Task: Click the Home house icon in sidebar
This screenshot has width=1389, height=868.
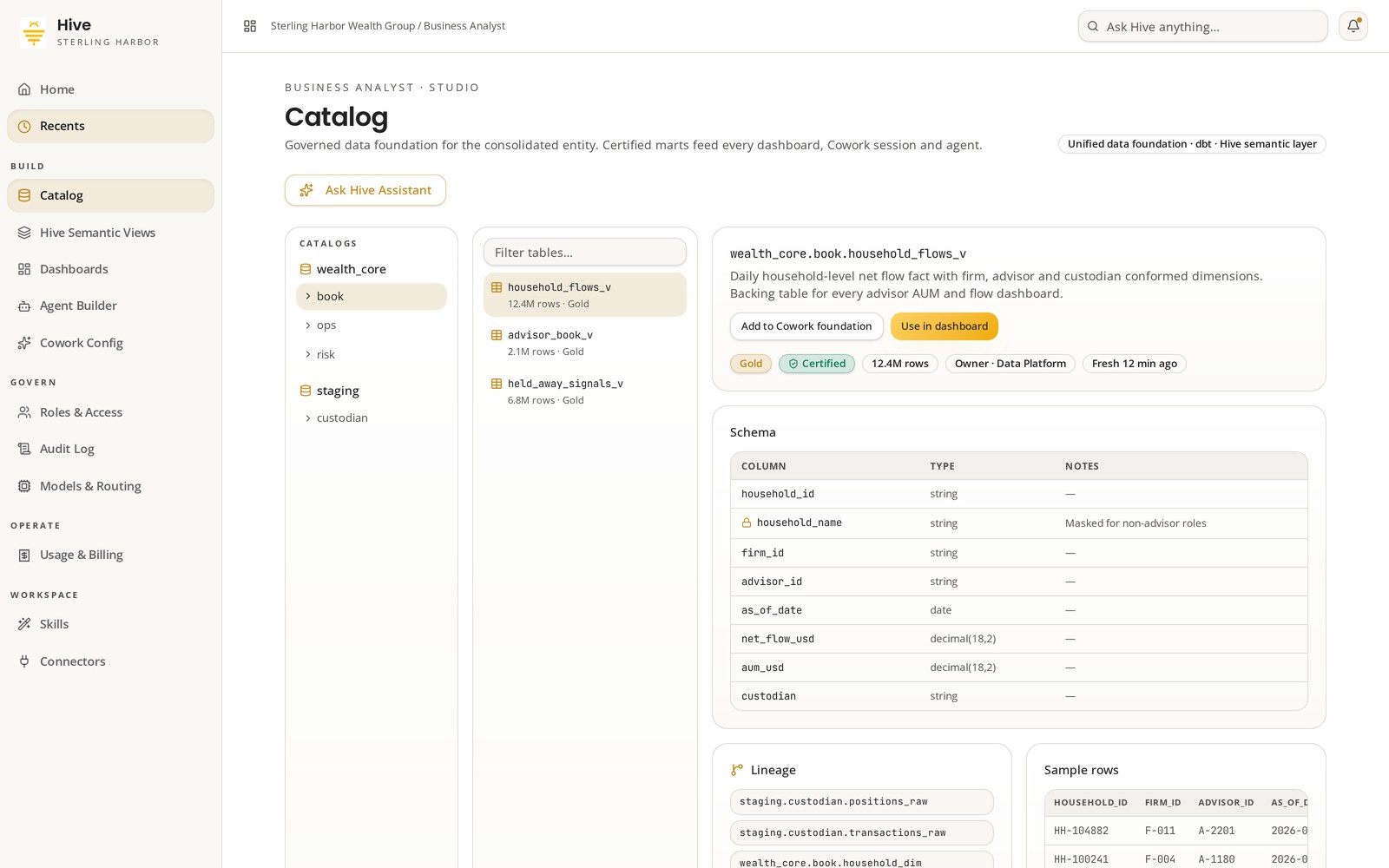Action: tap(24, 89)
